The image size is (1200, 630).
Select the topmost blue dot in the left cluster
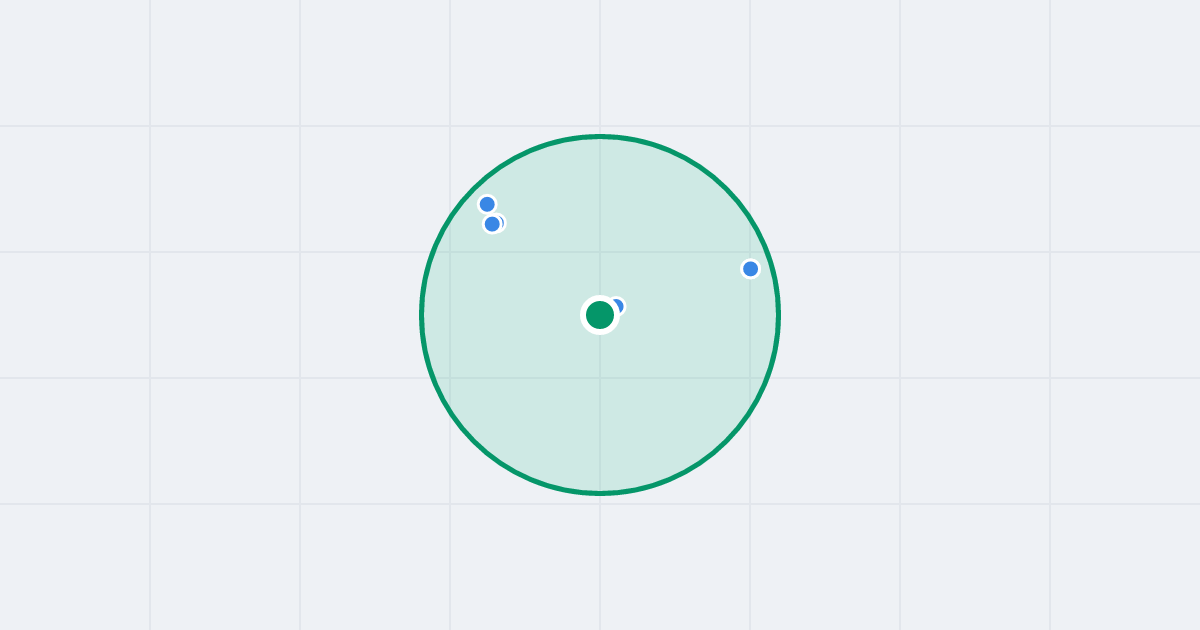tap(487, 204)
